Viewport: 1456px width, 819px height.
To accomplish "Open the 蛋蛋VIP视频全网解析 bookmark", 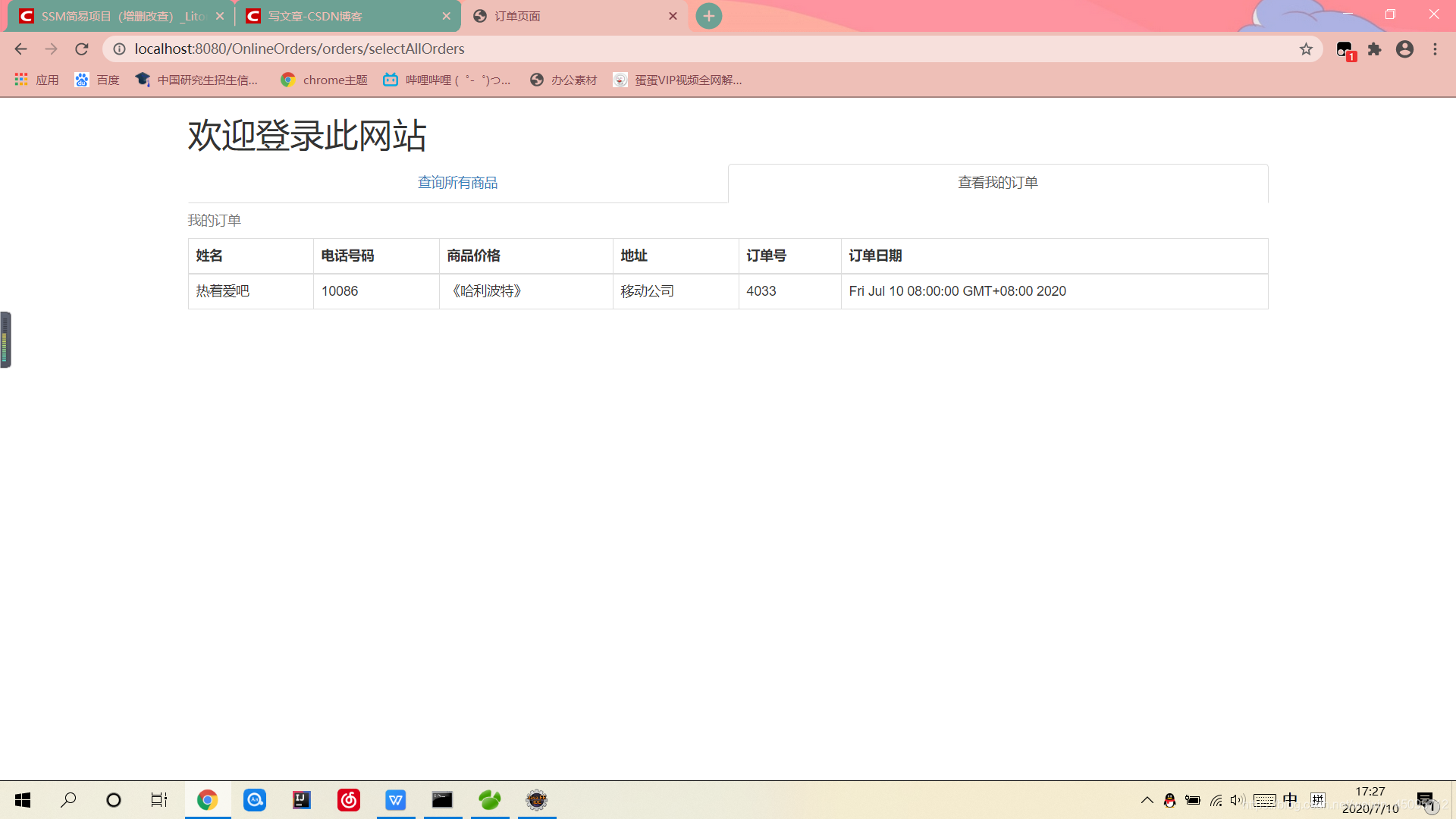I will [x=678, y=80].
